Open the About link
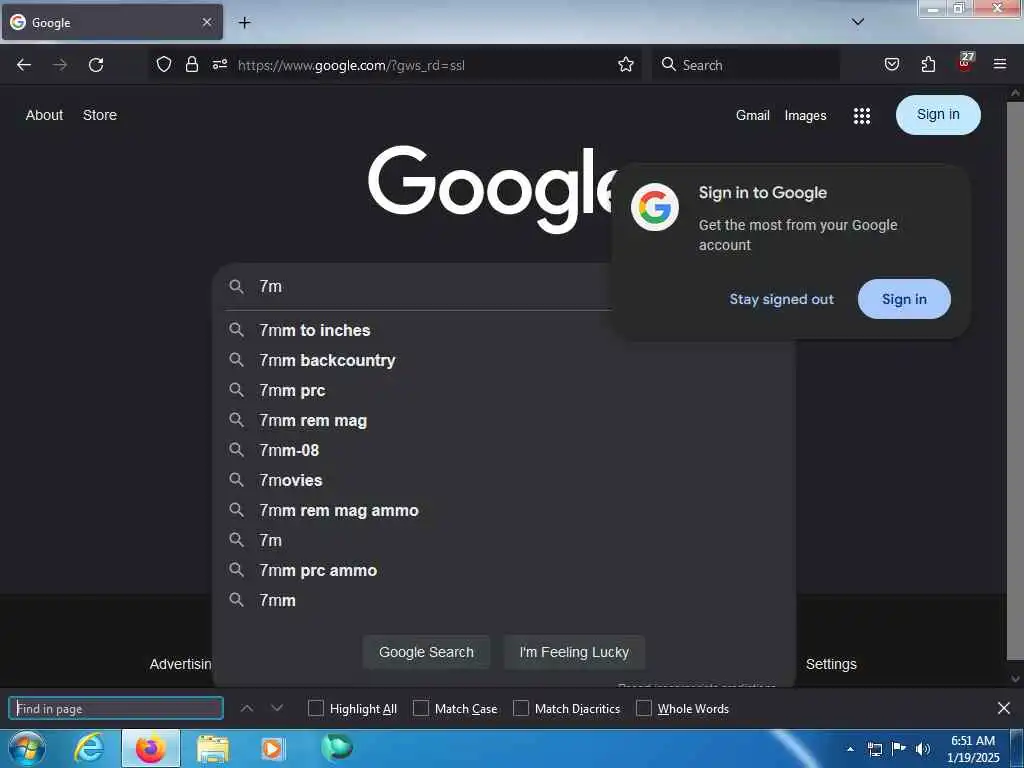This screenshot has height=768, width=1024. 44,115
